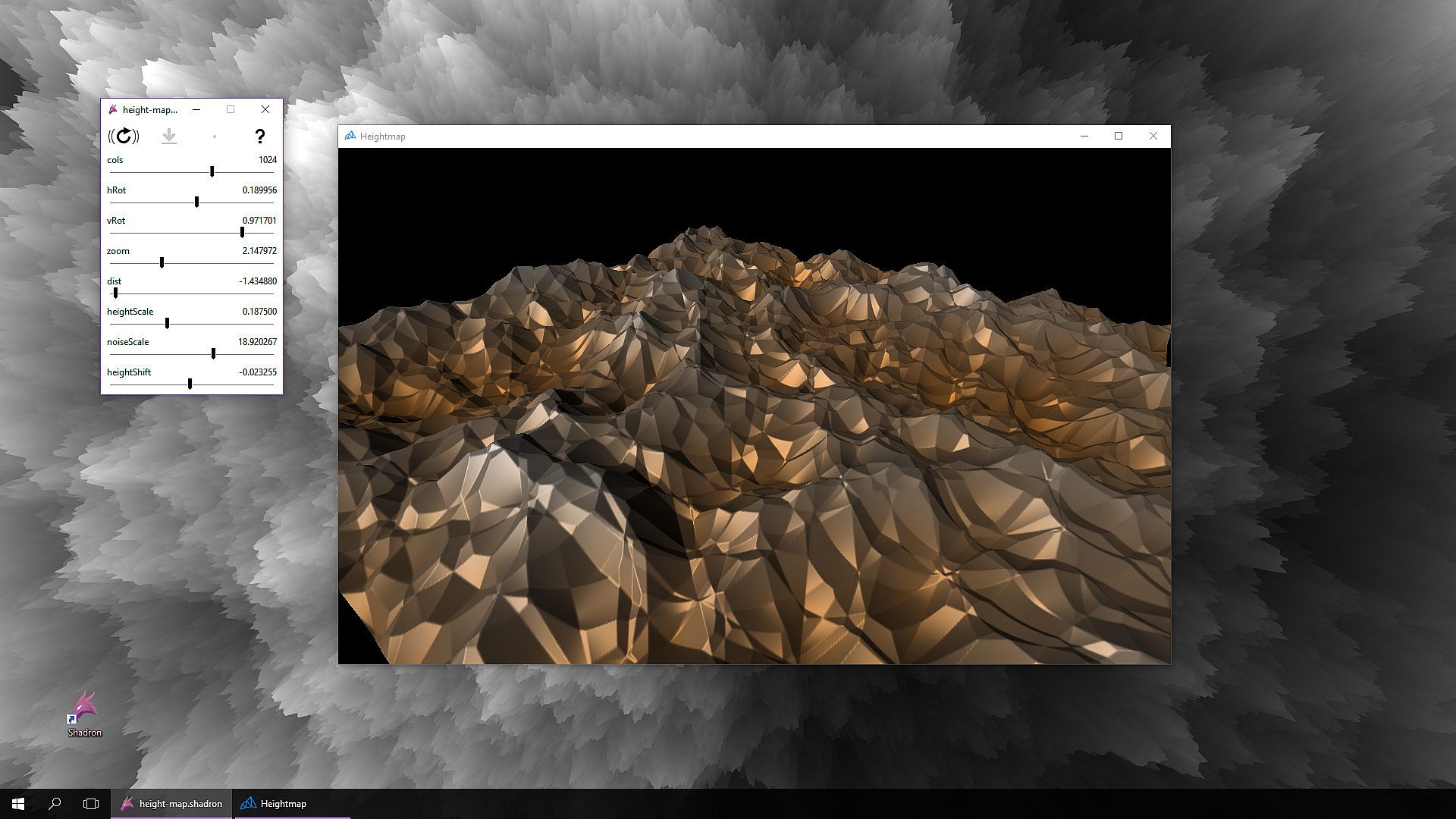This screenshot has width=1456, height=819.
Task: Click the Heightmap window title bar
Action: tap(682, 136)
